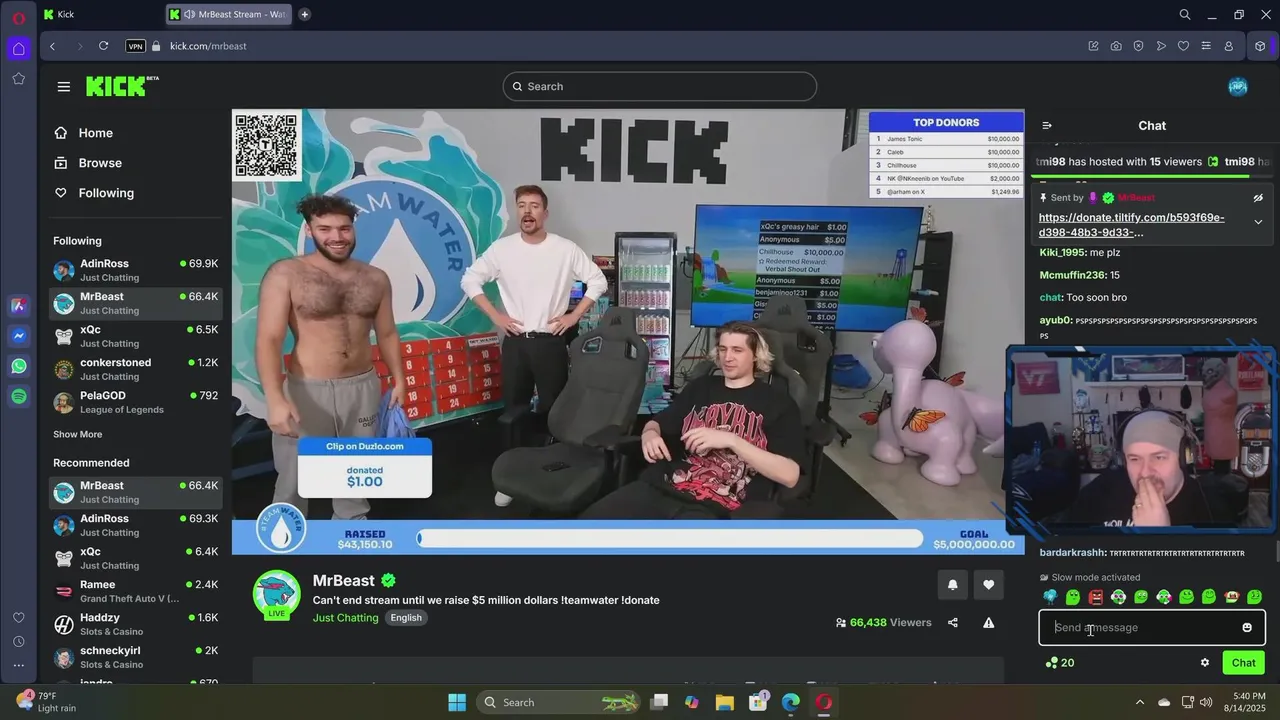The height and width of the screenshot is (720, 1280).
Task: Click the green Chat send button
Action: pos(1244,663)
